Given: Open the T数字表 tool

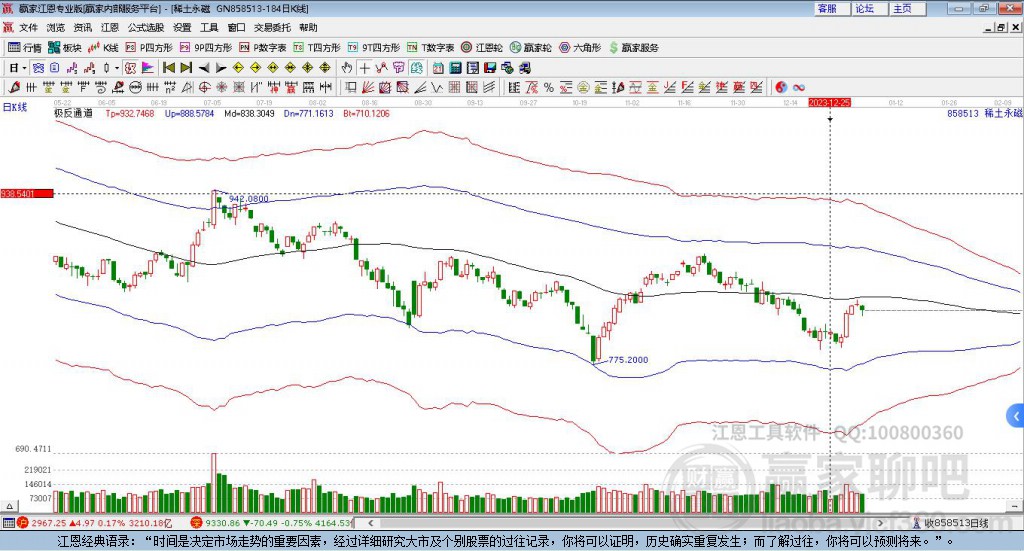Looking at the screenshot, I should pyautogui.click(x=430, y=48).
